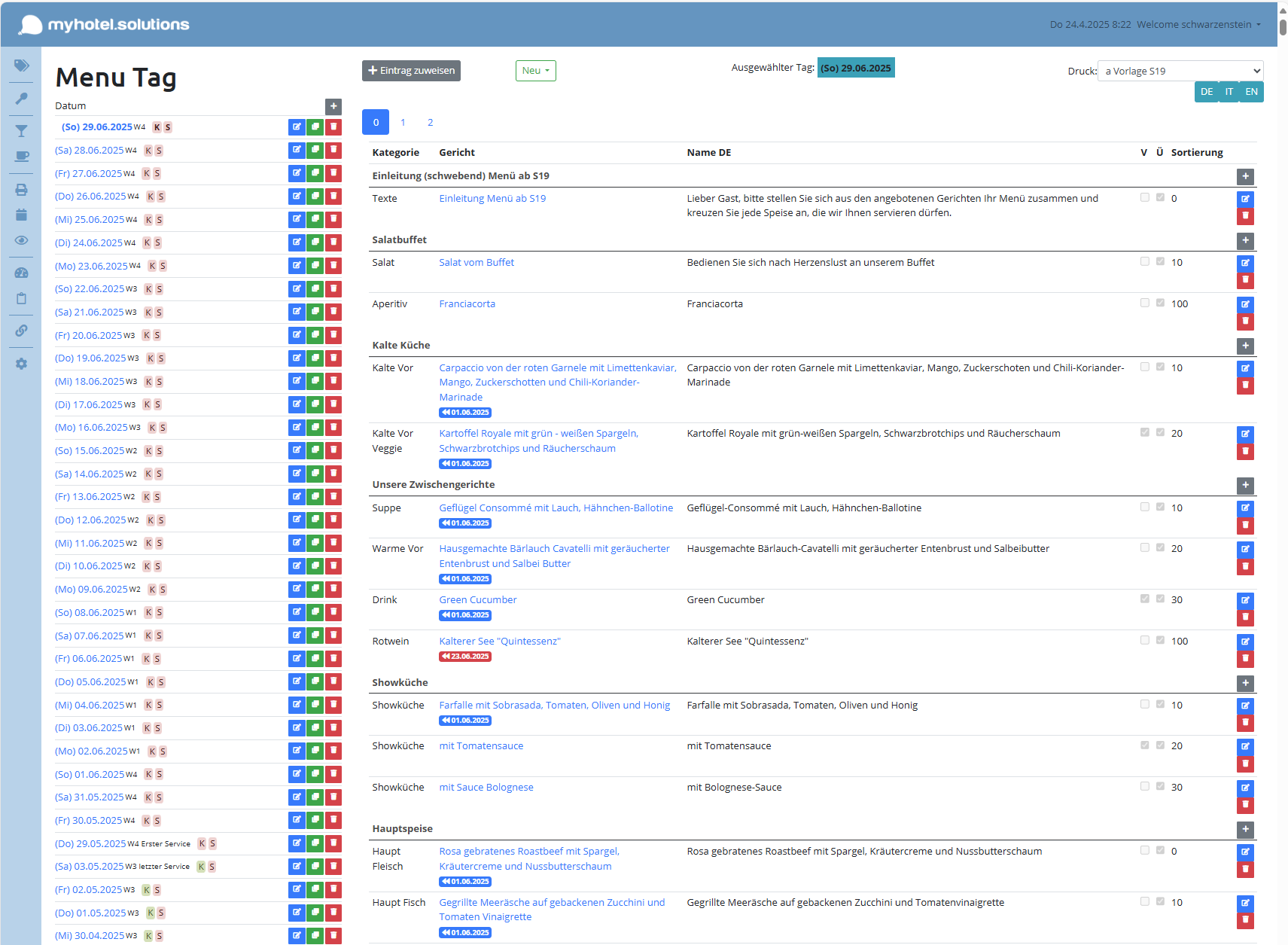Viewport: 1288px width, 945px height.
Task: Open the settings gear in sidebar
Action: 21,364
